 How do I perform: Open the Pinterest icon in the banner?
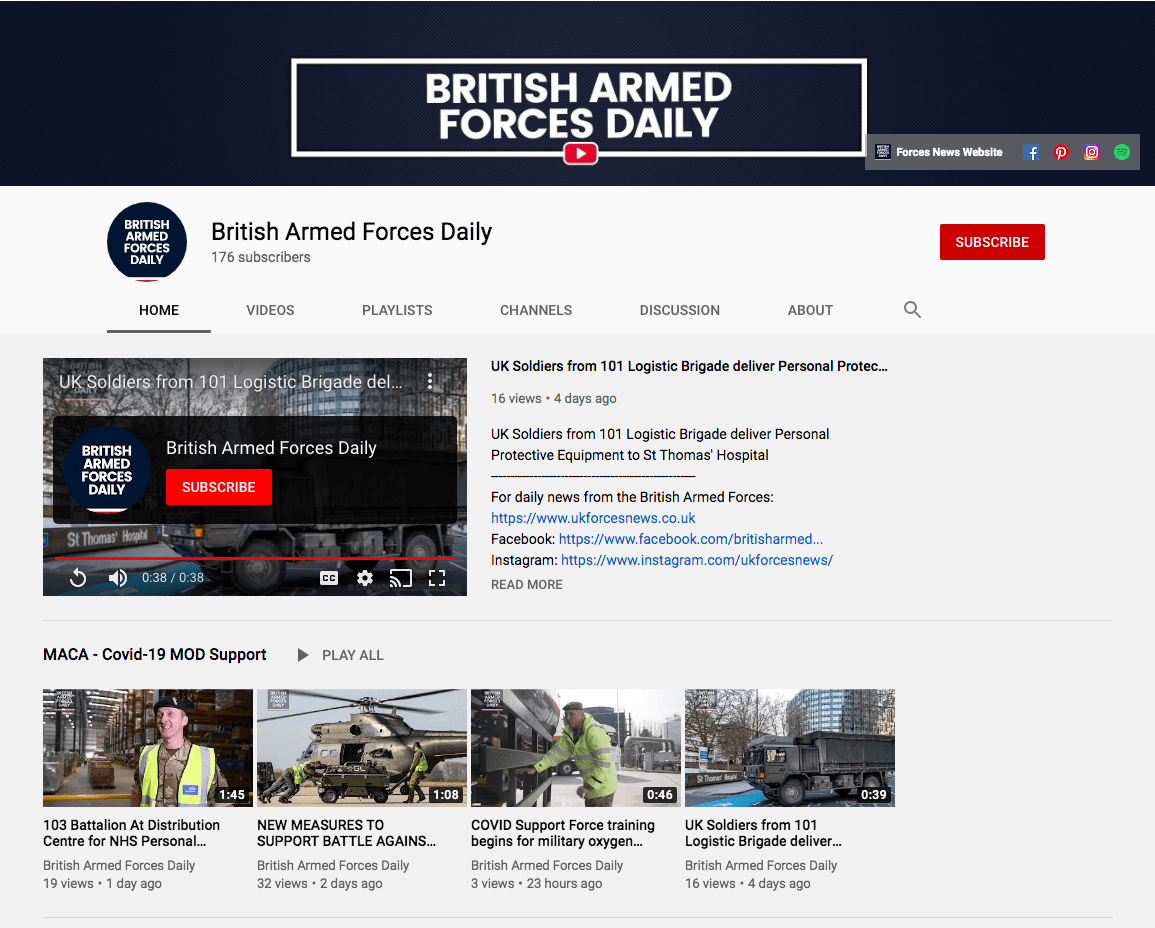[x=1061, y=152]
